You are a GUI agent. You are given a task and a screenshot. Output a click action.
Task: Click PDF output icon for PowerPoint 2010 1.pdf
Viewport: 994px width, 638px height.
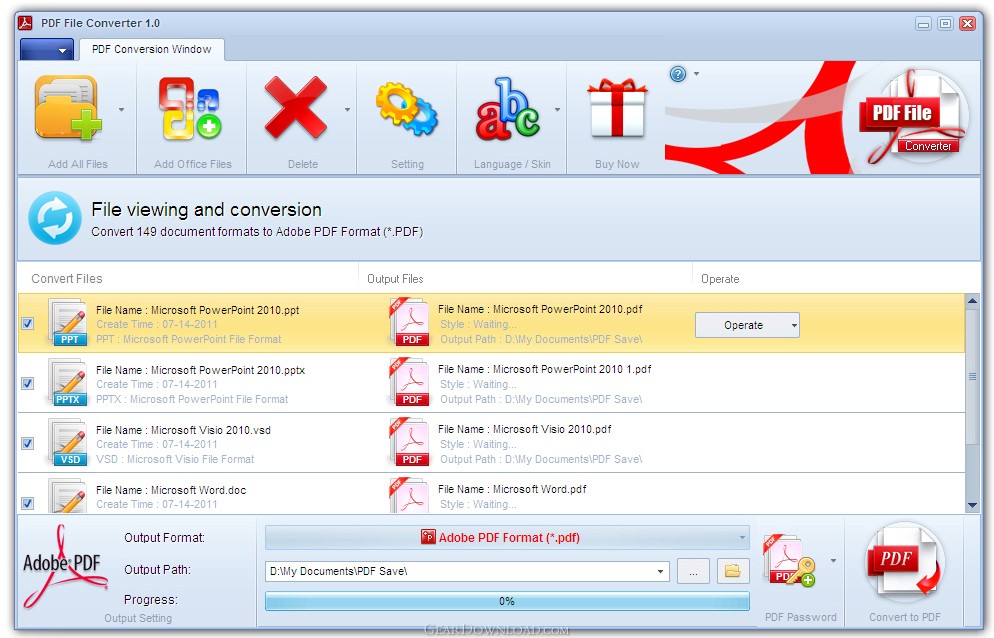[x=409, y=382]
